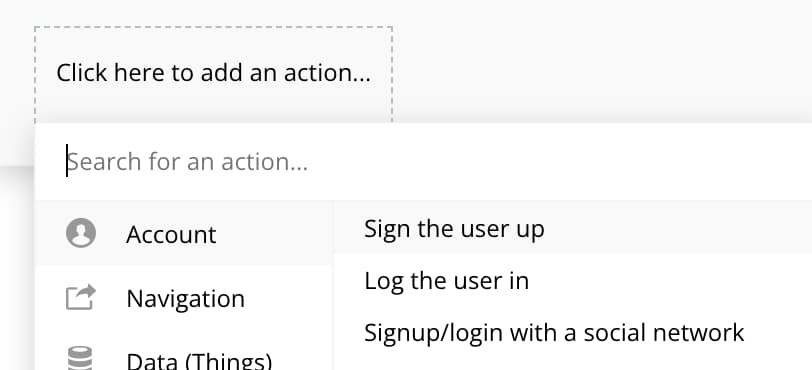The width and height of the screenshot is (812, 370).
Task: Click the Navigation share-arrow icon
Action: [81, 297]
